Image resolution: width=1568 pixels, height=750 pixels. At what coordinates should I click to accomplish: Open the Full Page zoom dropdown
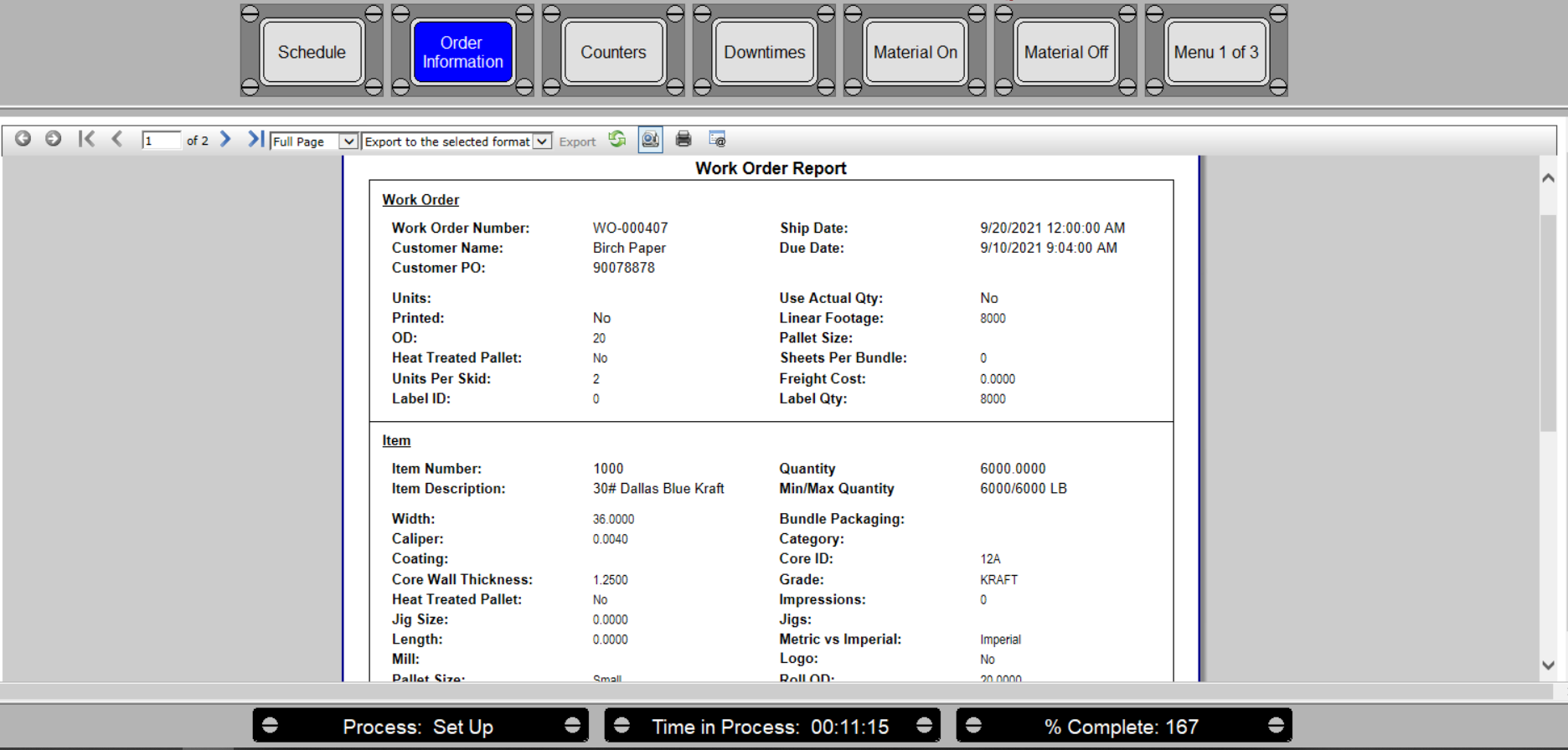314,141
